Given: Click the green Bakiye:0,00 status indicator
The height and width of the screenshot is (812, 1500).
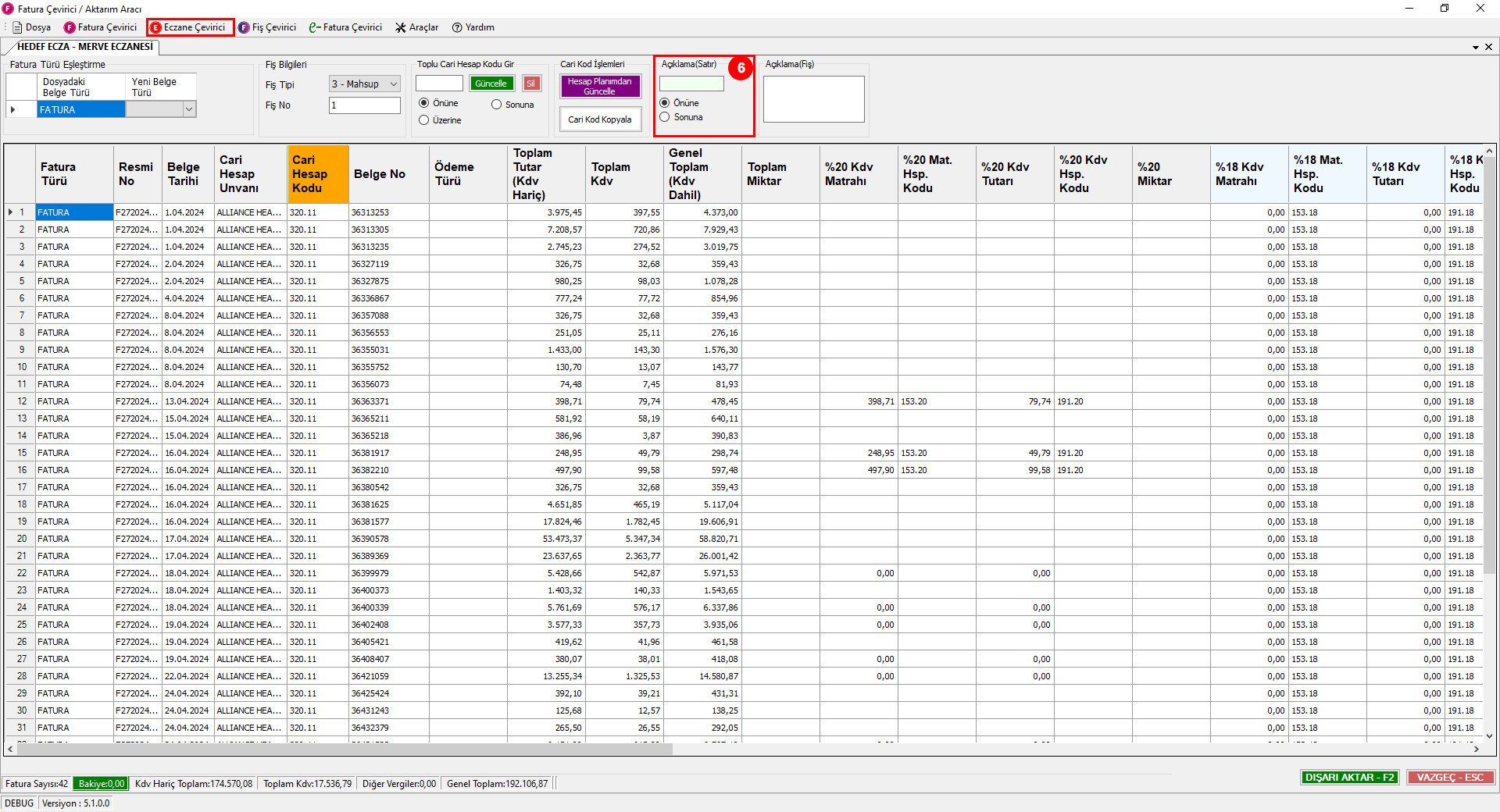Looking at the screenshot, I should coord(101,784).
